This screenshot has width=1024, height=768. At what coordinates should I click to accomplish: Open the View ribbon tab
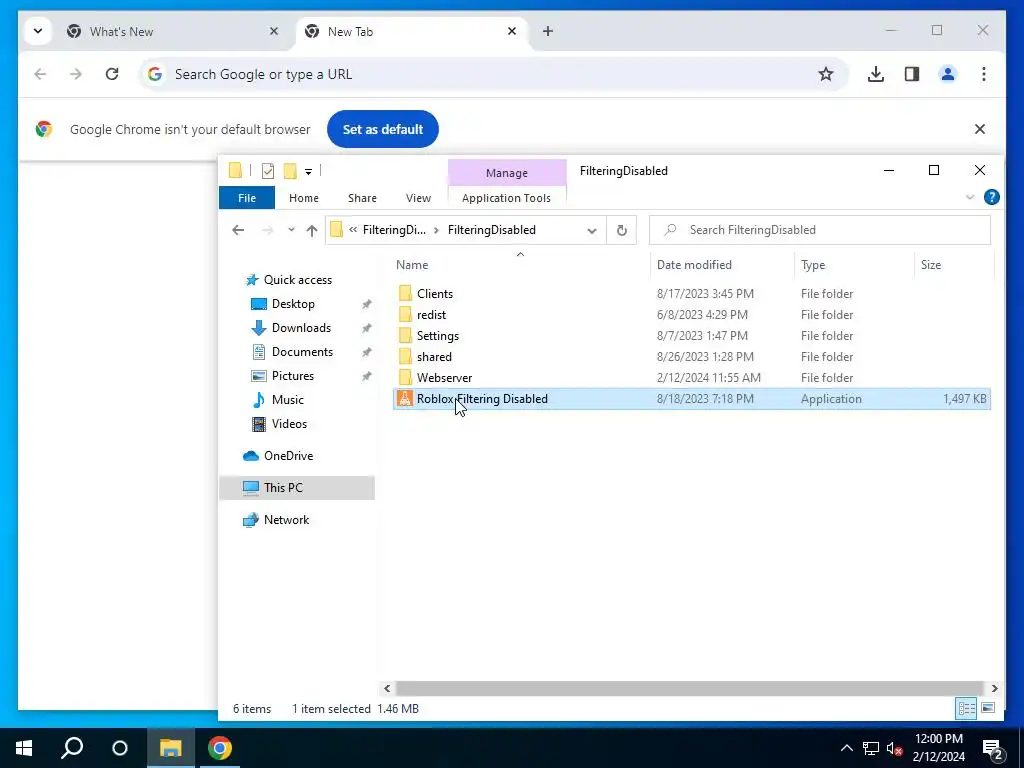(418, 198)
